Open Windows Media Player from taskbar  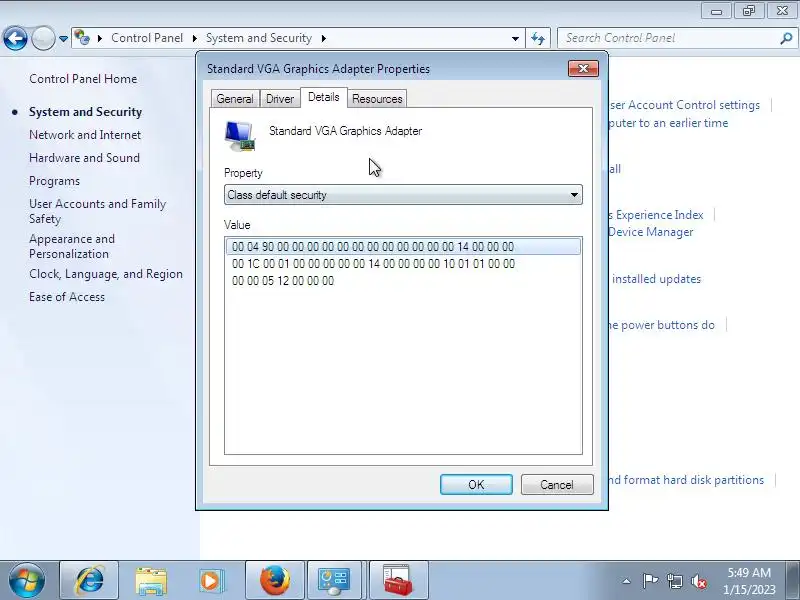(x=210, y=581)
